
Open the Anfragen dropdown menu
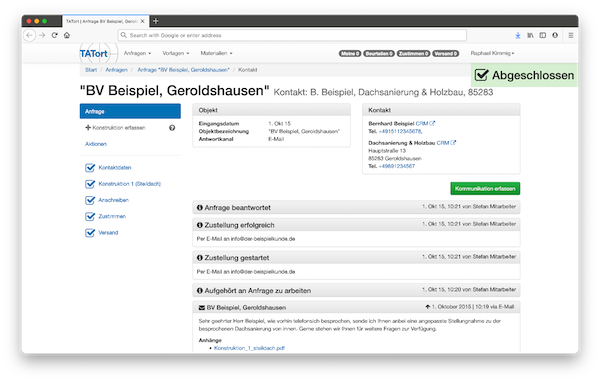137,53
